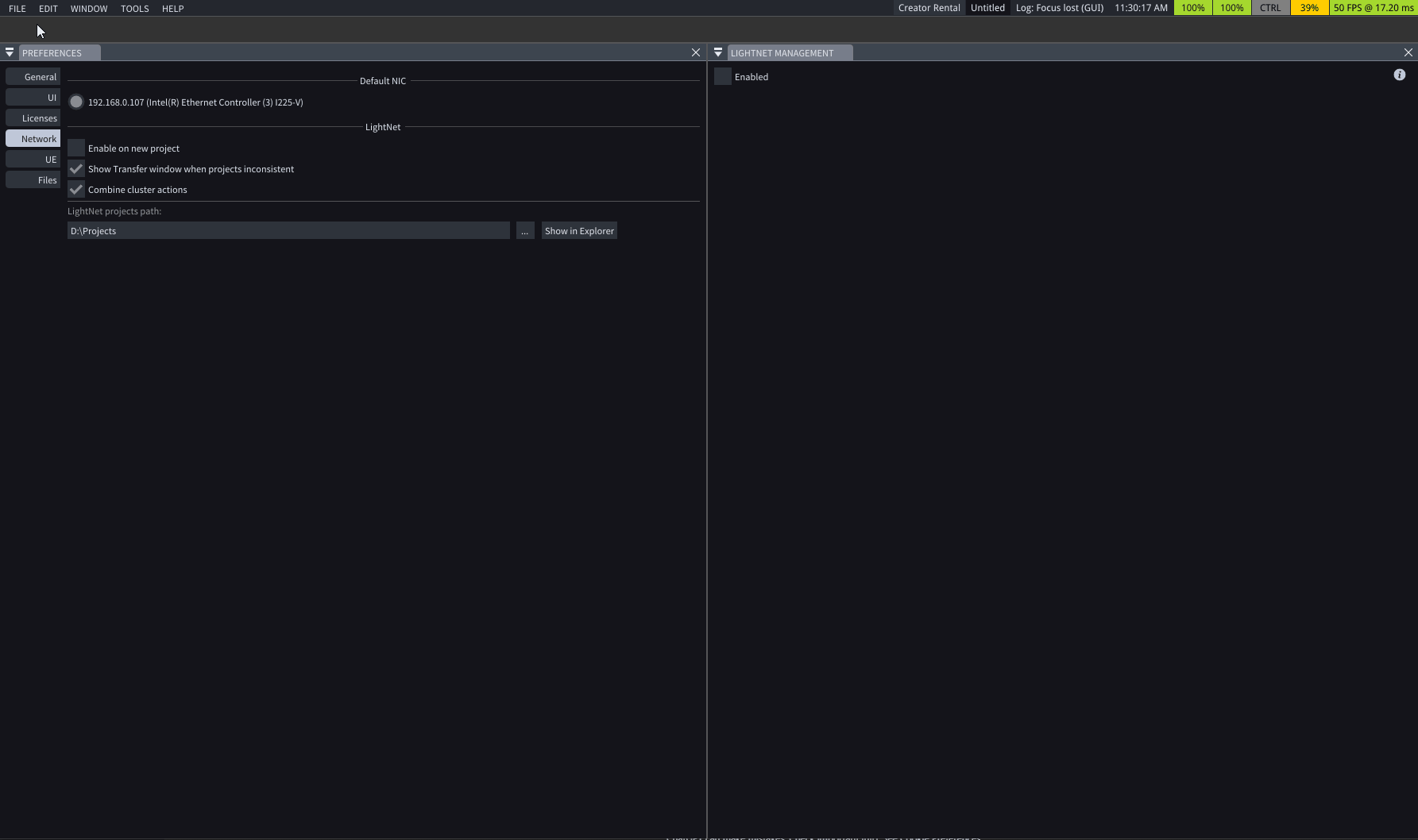Select the UE preferences tab
The height and width of the screenshot is (840, 1418).
click(x=33, y=160)
